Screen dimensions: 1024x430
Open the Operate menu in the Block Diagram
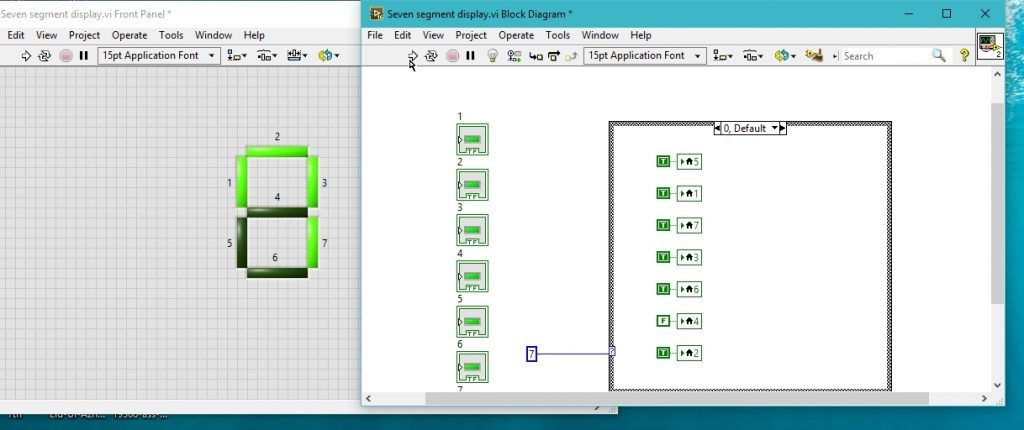tap(516, 35)
